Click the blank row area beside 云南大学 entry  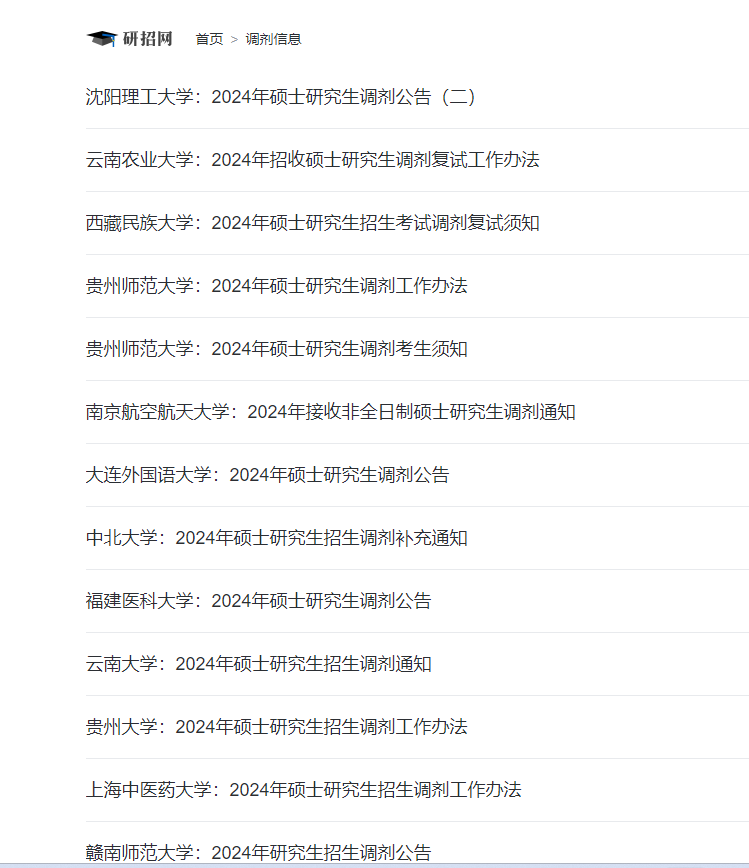[x=590, y=664]
